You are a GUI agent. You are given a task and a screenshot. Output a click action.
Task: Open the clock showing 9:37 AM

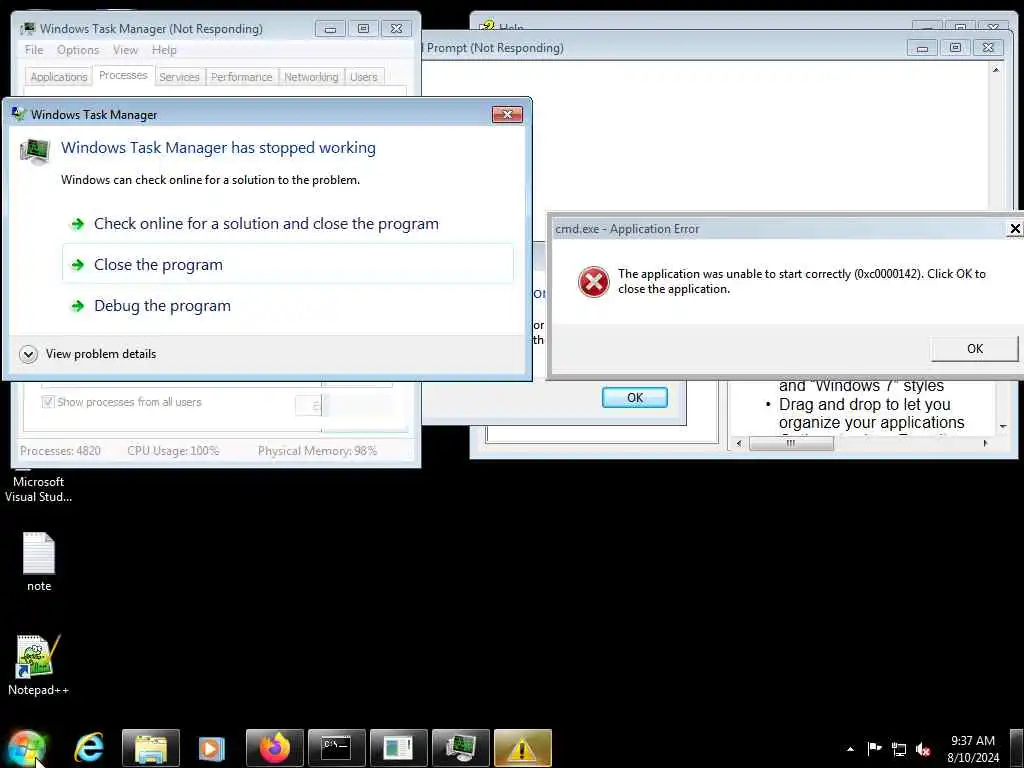click(972, 749)
